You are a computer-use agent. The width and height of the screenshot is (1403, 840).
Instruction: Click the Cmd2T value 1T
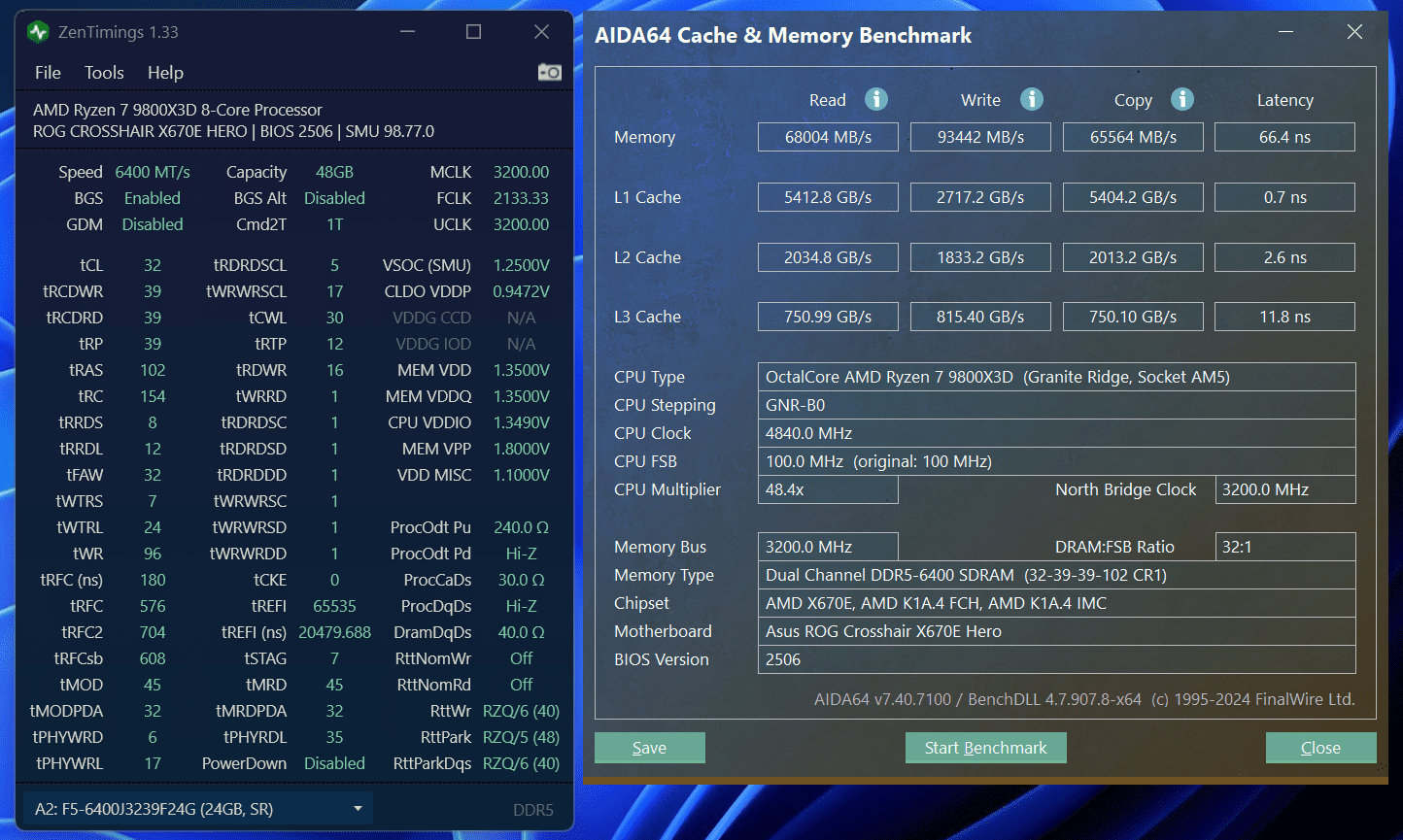pos(334,224)
